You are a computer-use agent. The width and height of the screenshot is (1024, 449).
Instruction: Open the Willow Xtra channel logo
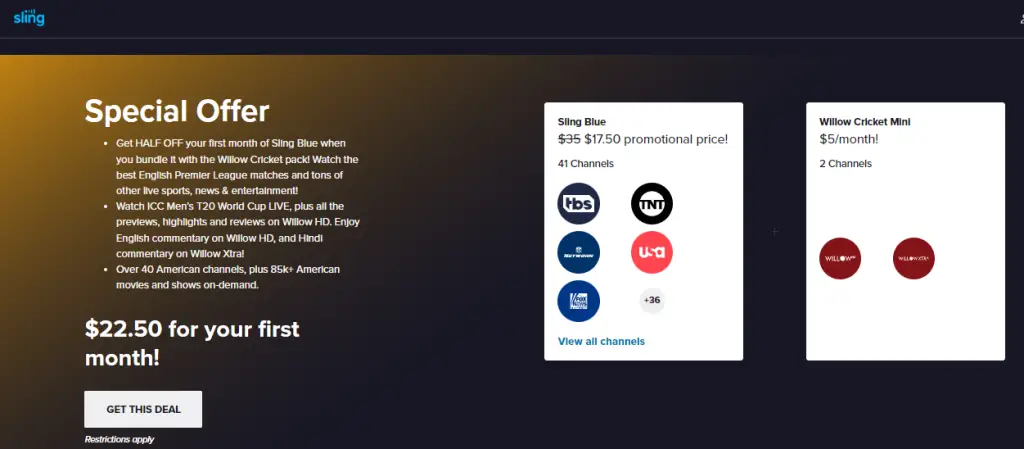click(x=914, y=258)
